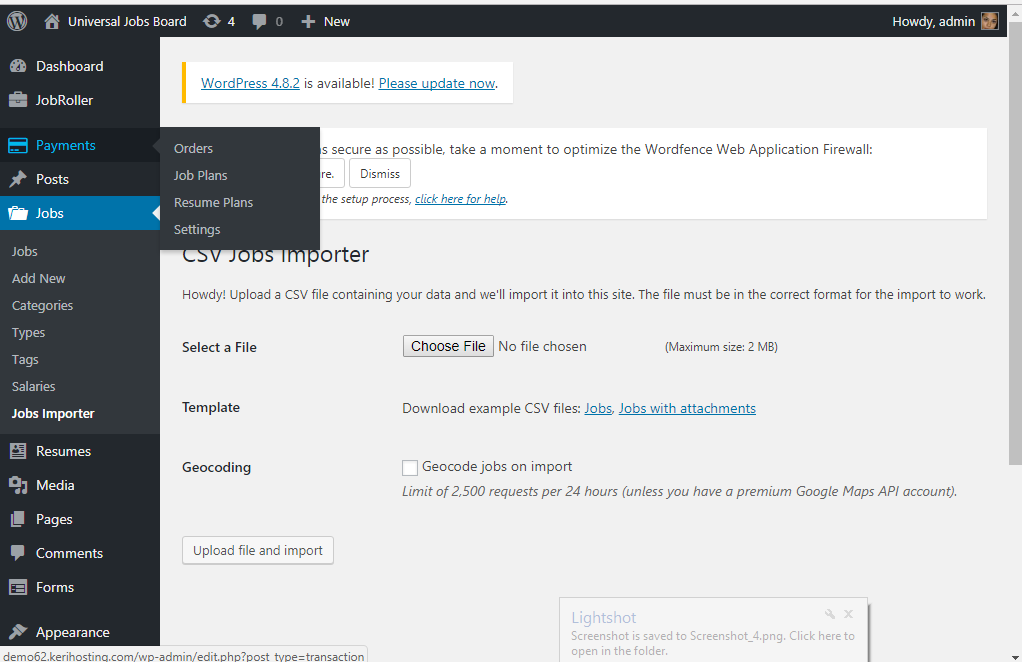This screenshot has height=662, width=1022.
Task: Open the Media menu label
Action: pos(55,485)
